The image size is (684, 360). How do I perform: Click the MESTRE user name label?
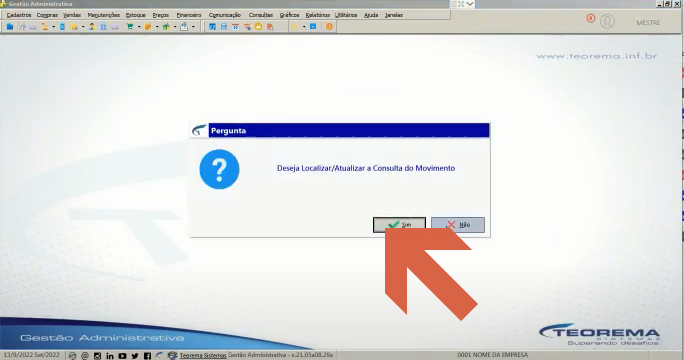(648, 23)
